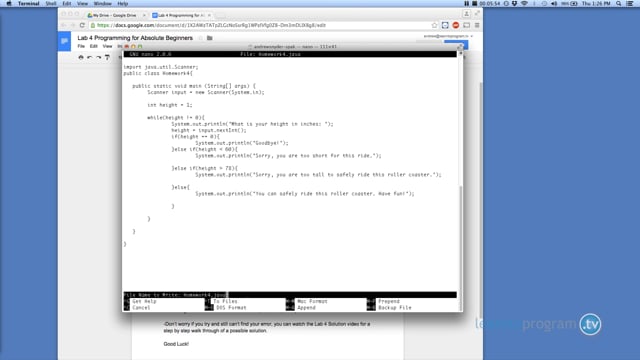Click the Chrome user profile icon
Screen dimensions: 640x360
click(x=467, y=14)
